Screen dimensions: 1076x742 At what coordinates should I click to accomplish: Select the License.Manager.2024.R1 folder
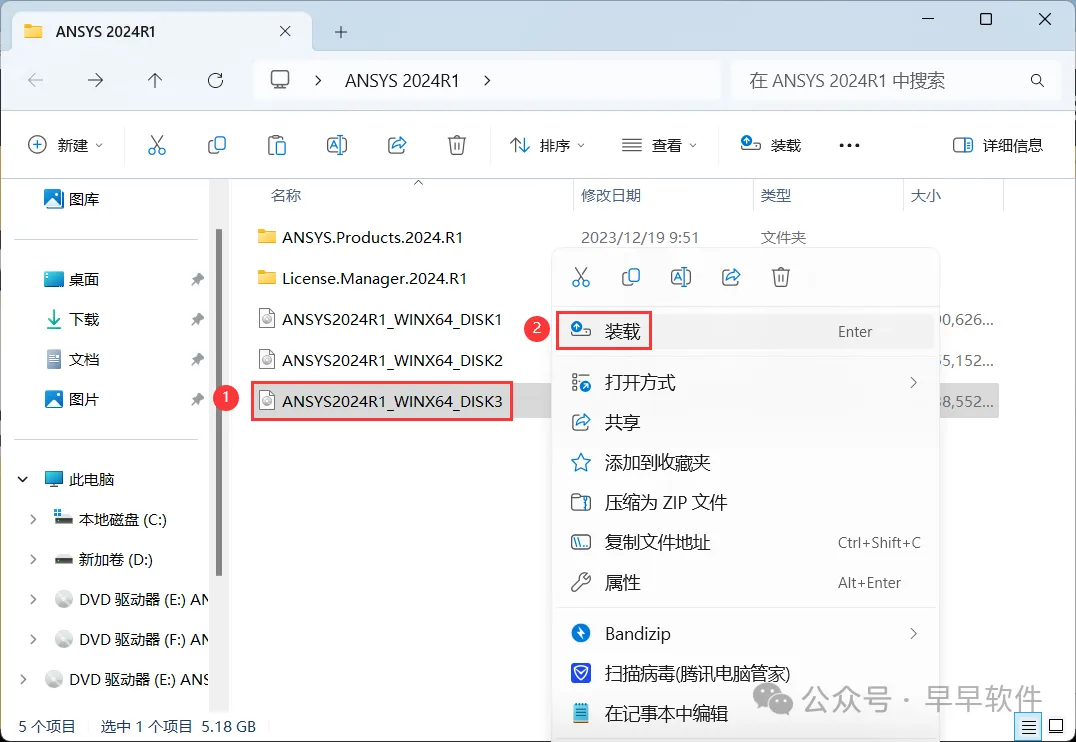(x=362, y=278)
